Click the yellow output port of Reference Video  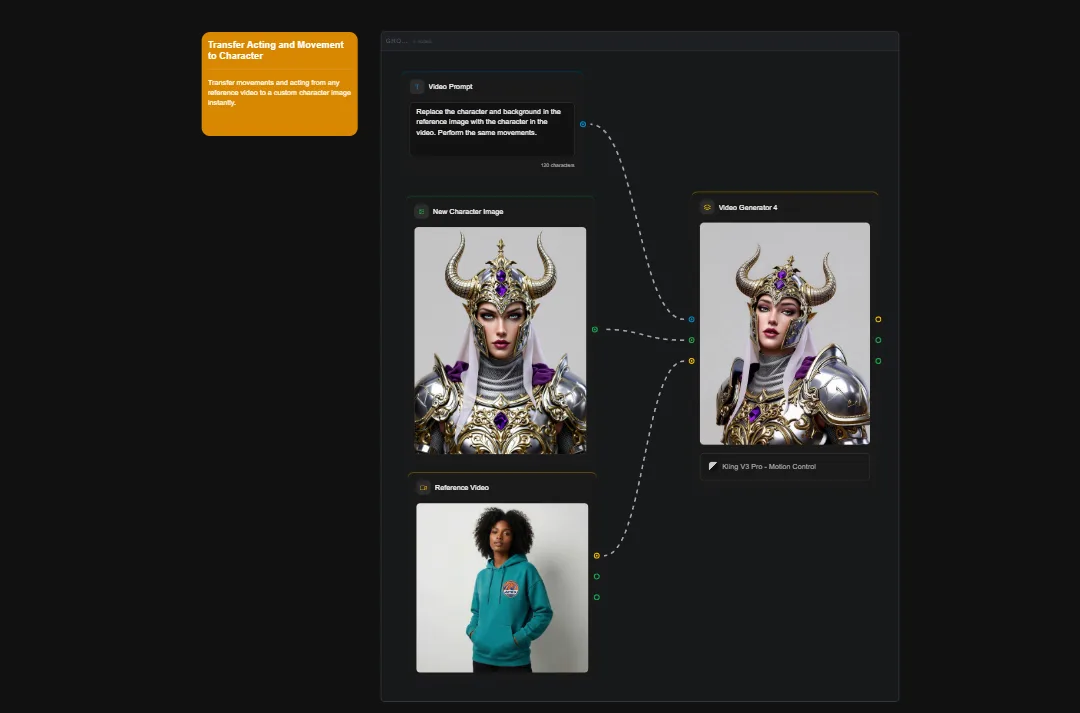tap(596, 553)
